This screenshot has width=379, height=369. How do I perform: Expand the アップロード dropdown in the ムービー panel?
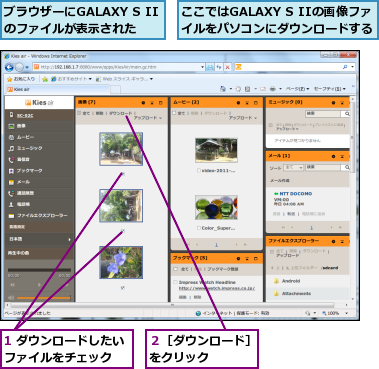(243, 118)
